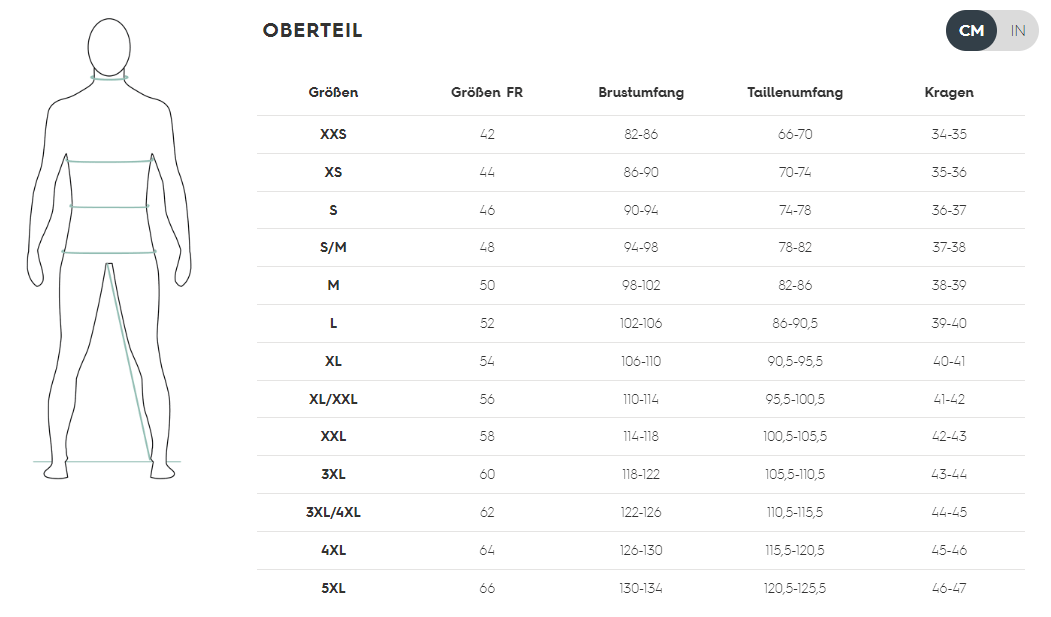Click the 98-102 chest value for M
This screenshot has height=617, width=1051.
(x=641, y=286)
